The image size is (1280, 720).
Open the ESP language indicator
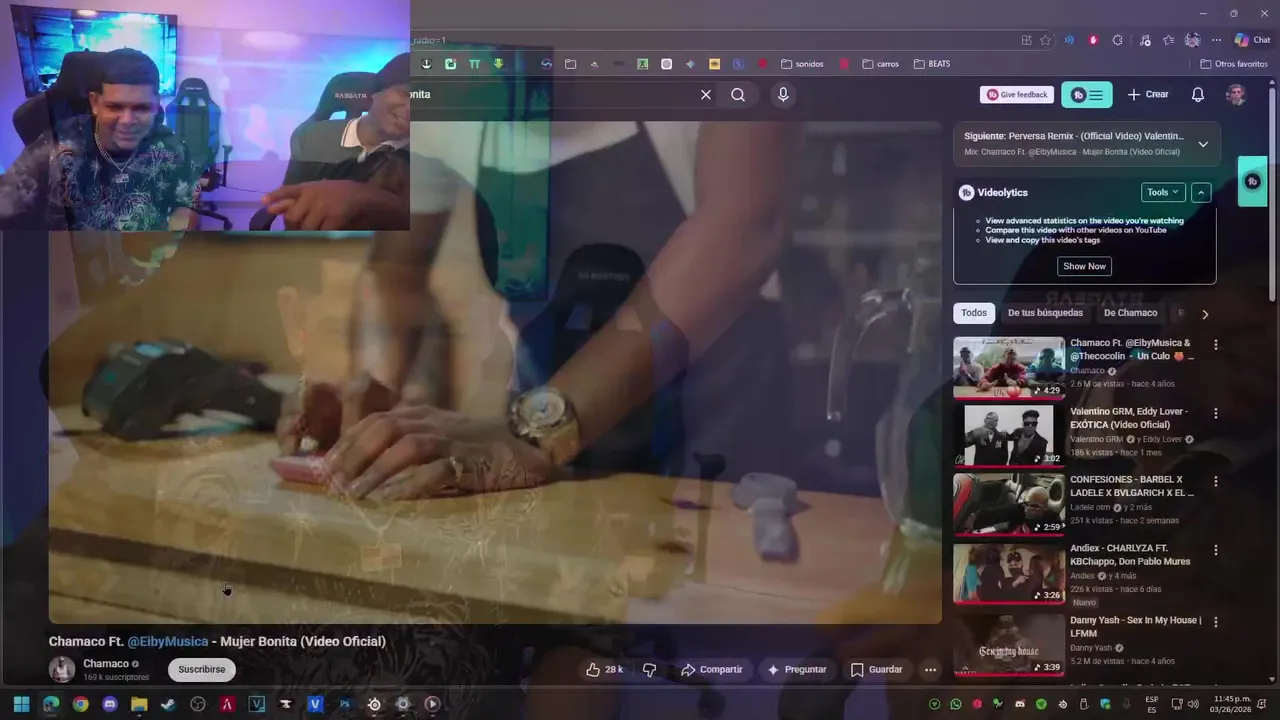coord(1152,704)
